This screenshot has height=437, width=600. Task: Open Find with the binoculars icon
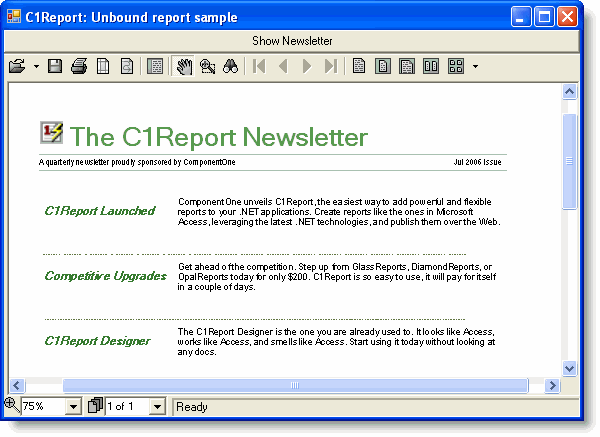[x=230, y=66]
